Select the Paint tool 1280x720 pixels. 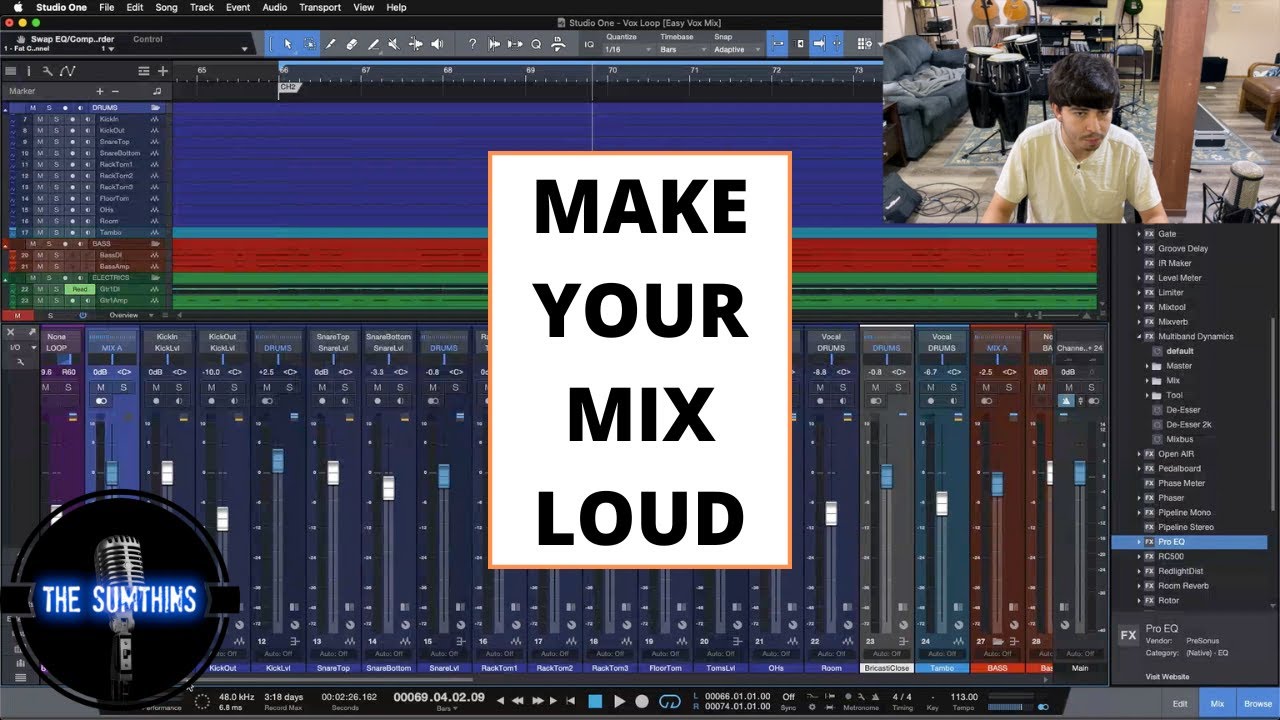373,44
